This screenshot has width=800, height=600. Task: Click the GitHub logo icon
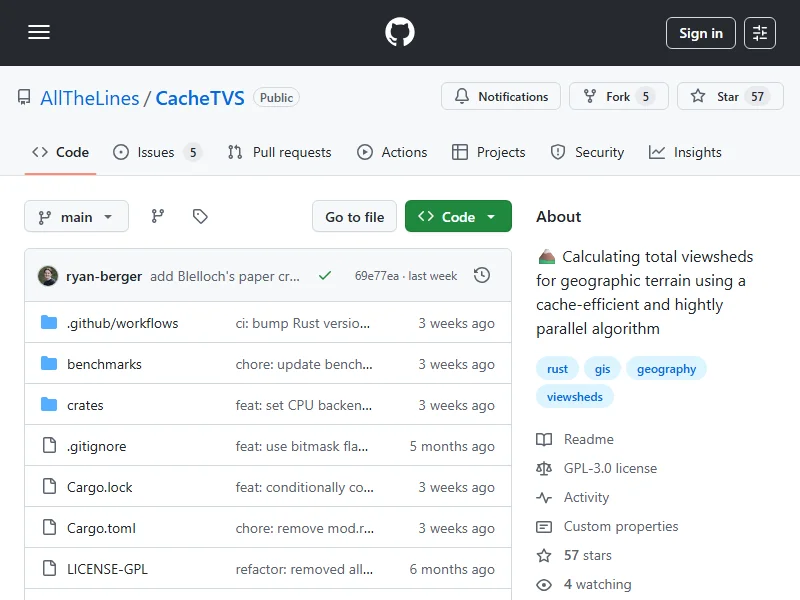point(400,33)
